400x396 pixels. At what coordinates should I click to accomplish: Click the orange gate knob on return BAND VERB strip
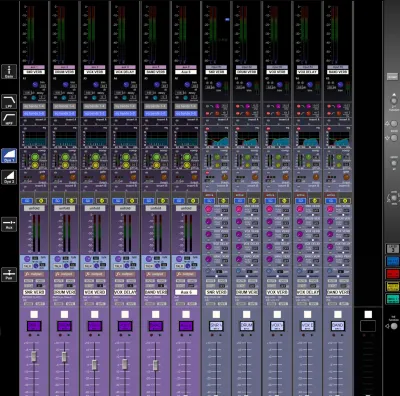[x=346, y=177]
